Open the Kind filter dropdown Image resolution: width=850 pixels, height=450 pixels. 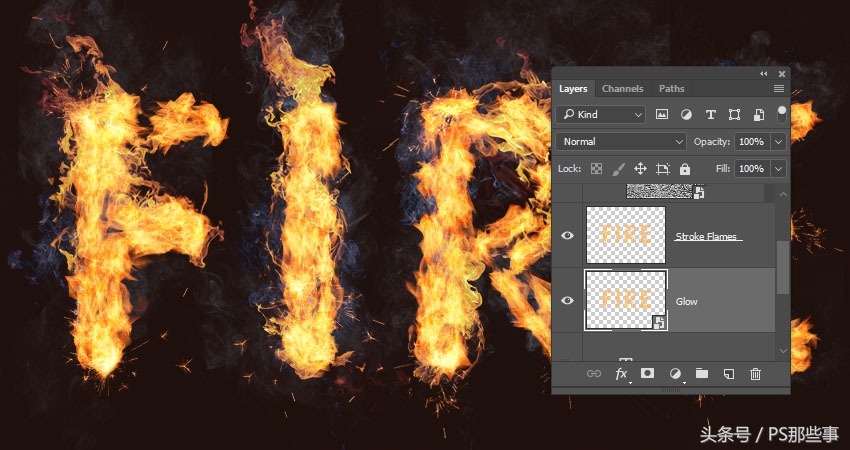(601, 114)
